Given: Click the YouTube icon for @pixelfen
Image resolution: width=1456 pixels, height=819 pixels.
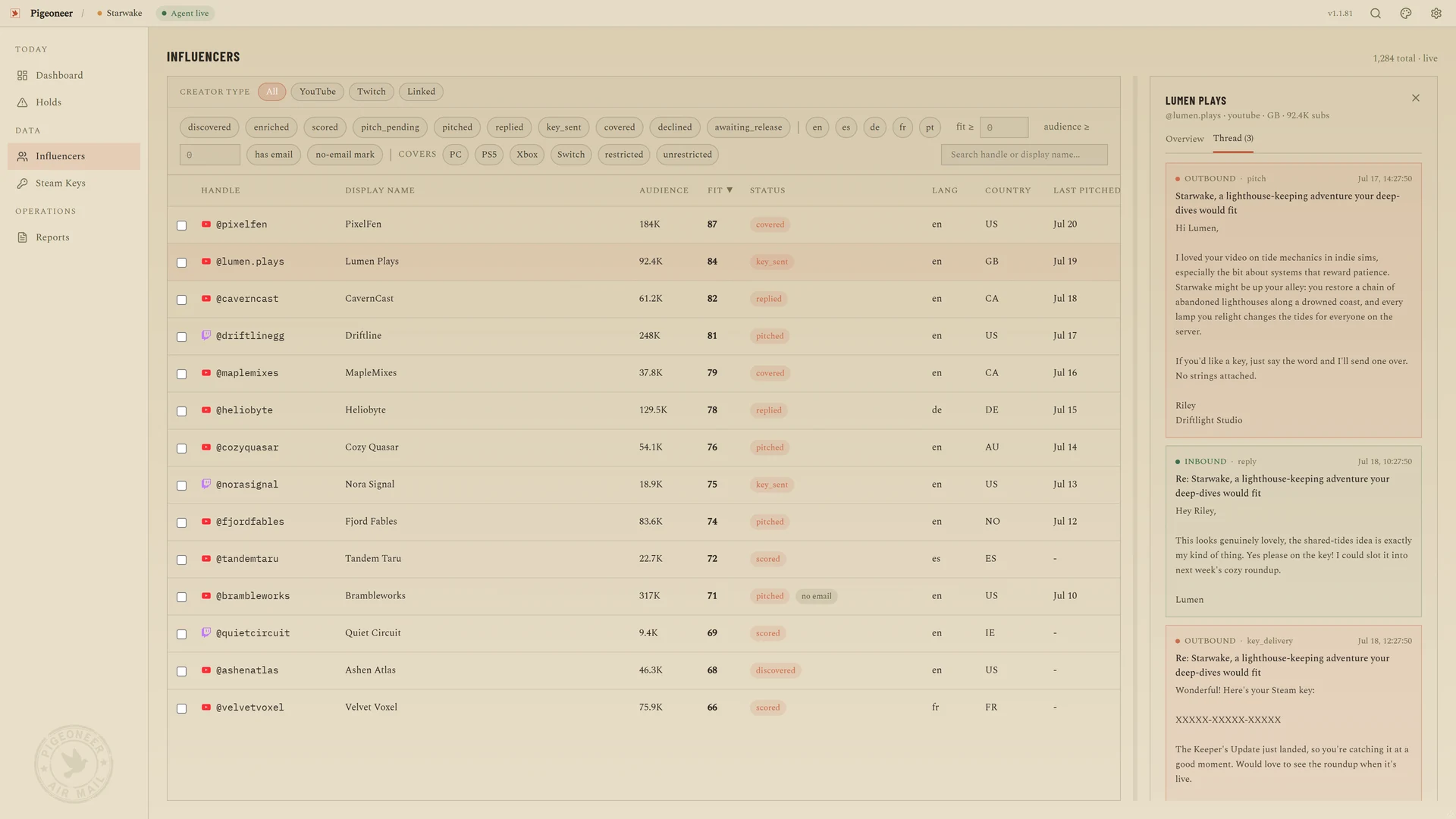Looking at the screenshot, I should point(206,224).
